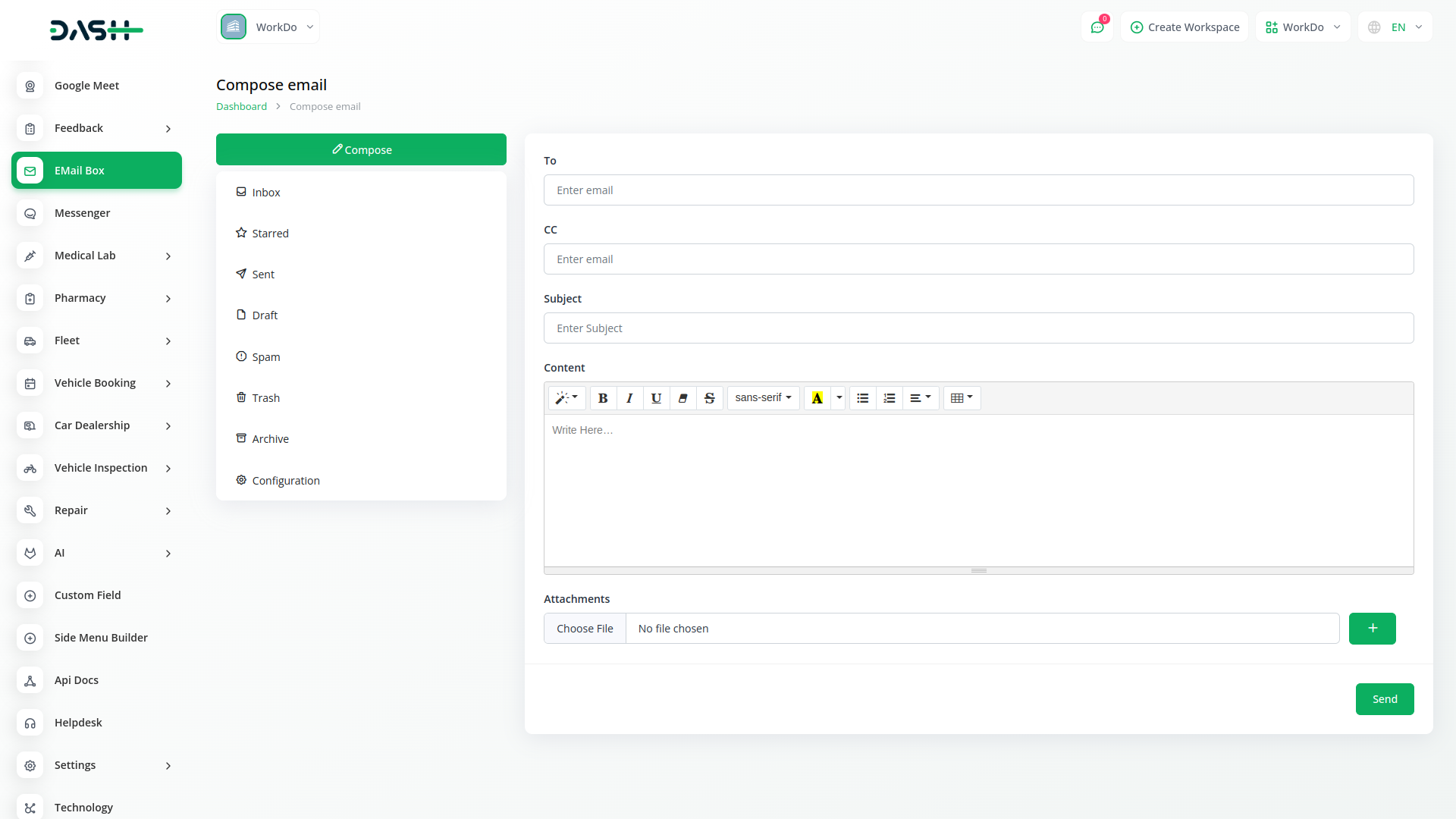Open email Configuration settings
The height and width of the screenshot is (819, 1456).
[361, 481]
